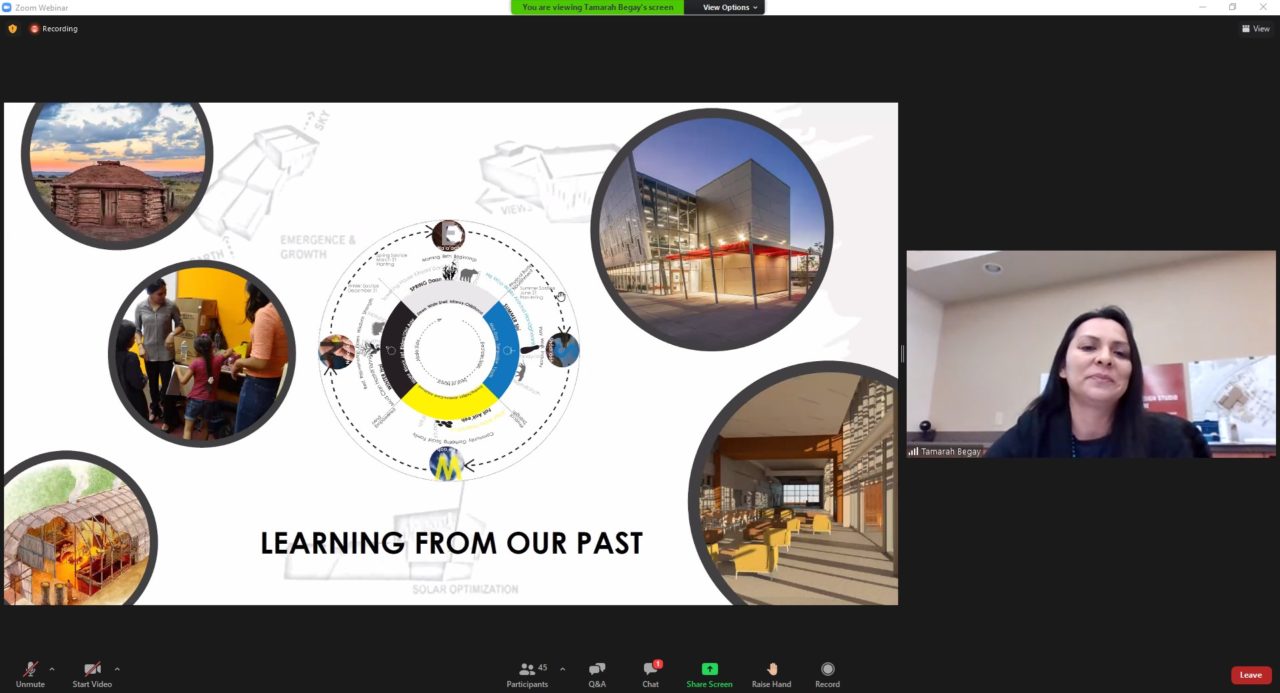
Task: Expand the Participants options chevron
Action: 562,669
